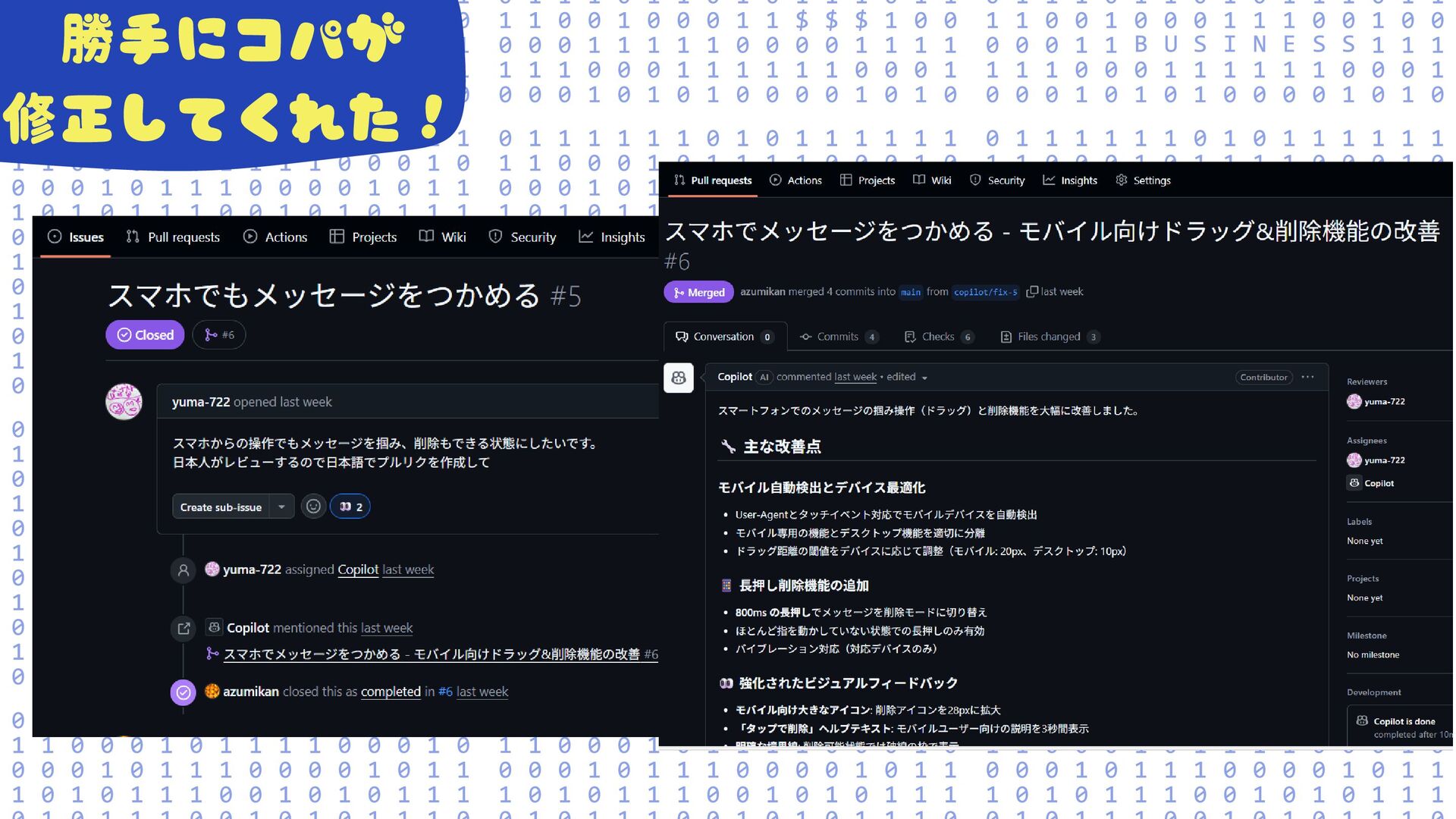
Task: Add a reaction with the smiley icon
Action: pos(313,507)
